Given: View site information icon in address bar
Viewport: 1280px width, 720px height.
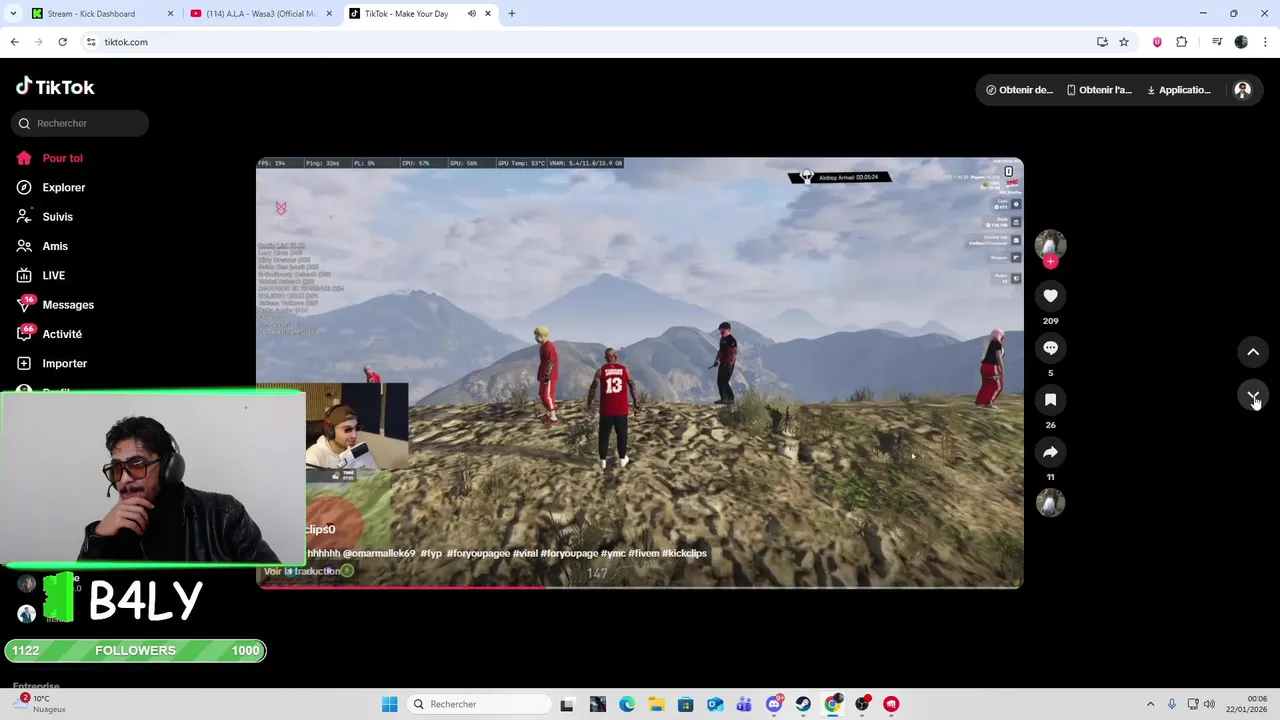Looking at the screenshot, I should click(90, 42).
